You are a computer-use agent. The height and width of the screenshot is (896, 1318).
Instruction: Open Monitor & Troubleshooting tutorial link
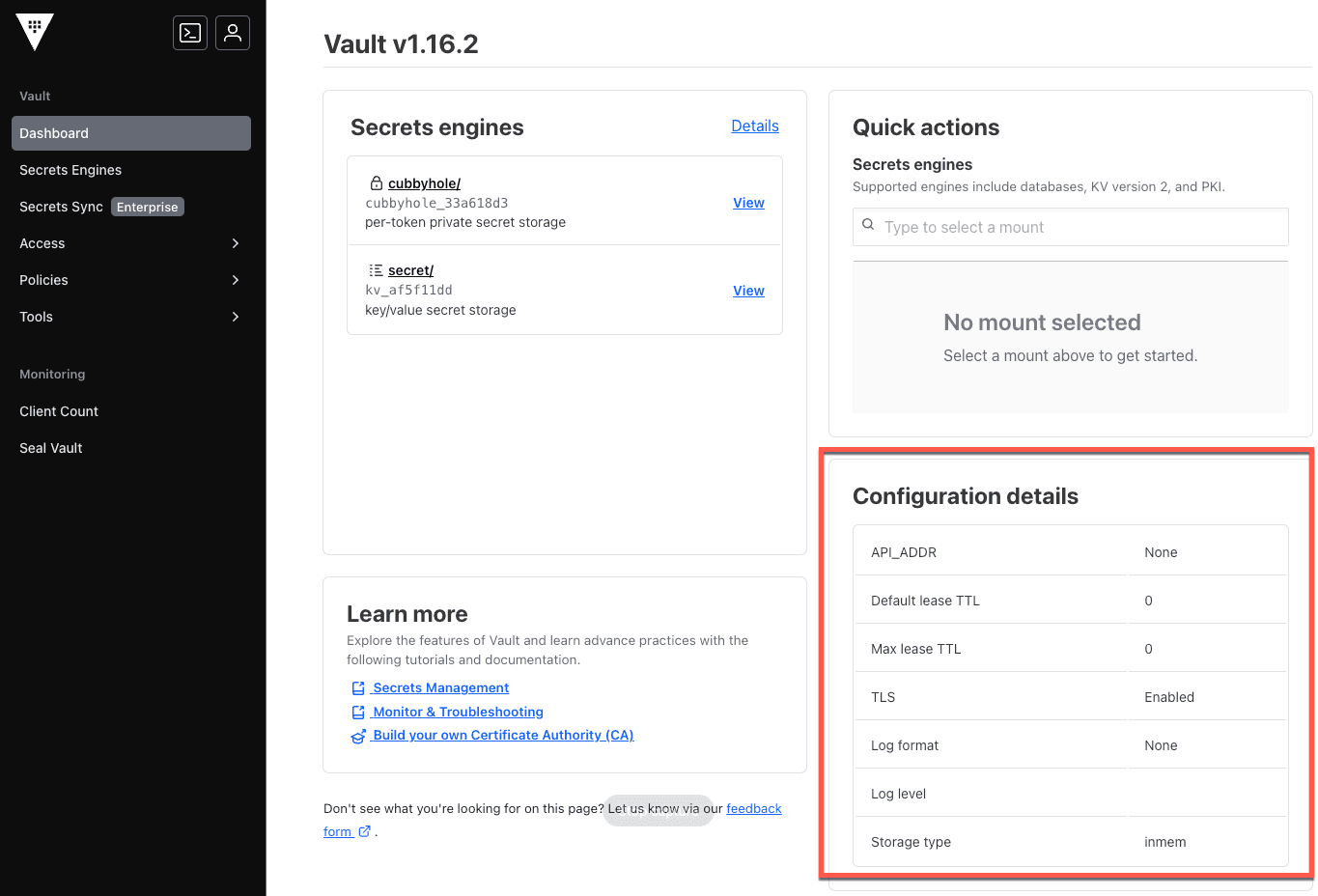pos(459,712)
